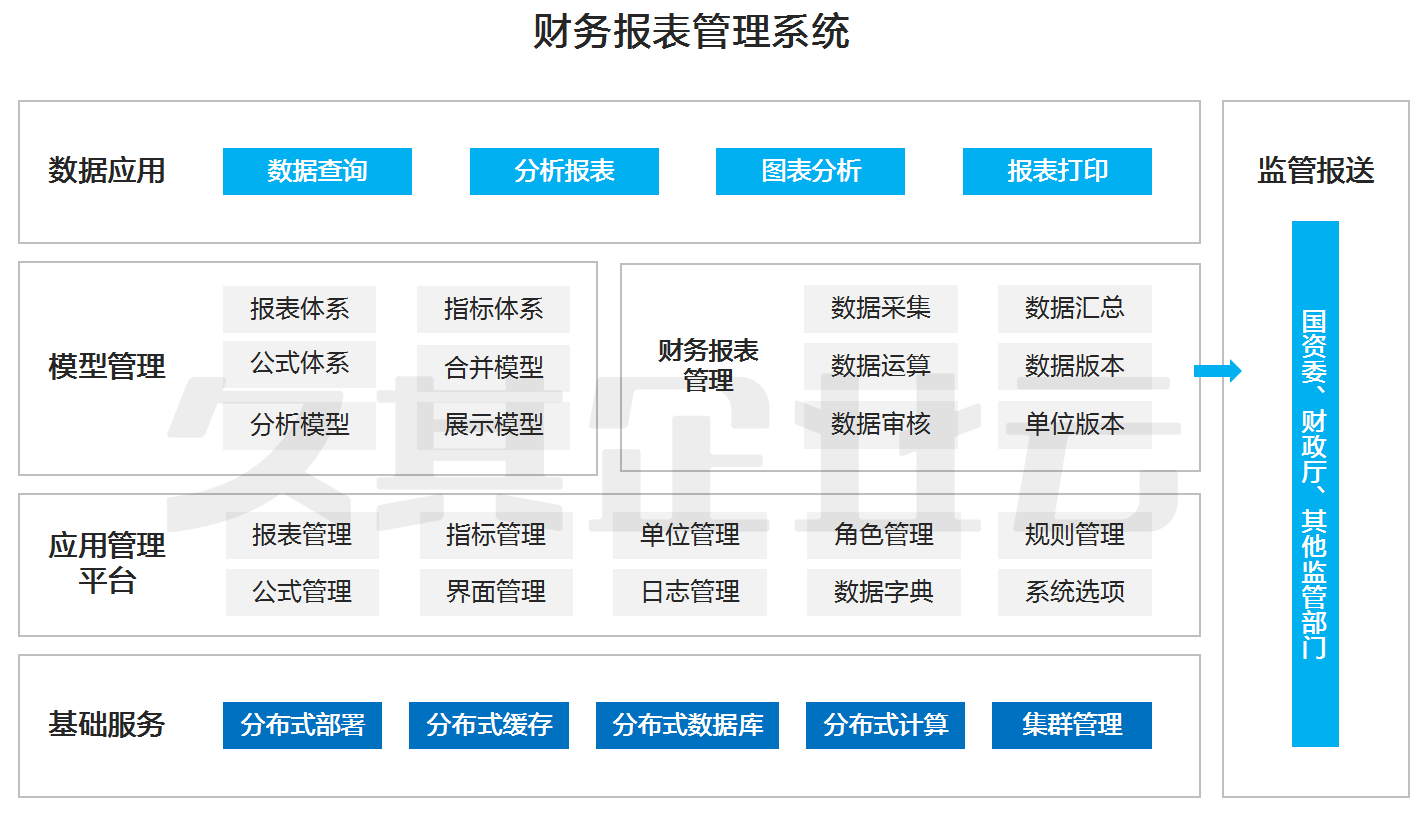Image resolution: width=1411 pixels, height=815 pixels.
Task: Select the 数据审核 box
Action: click(880, 424)
